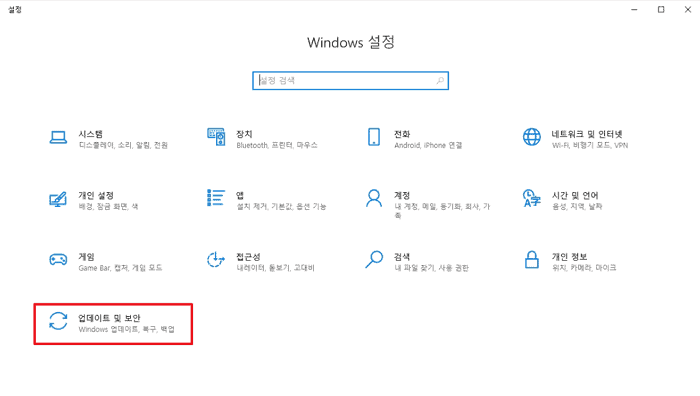Viewport: 700px width, 396px height.
Task: Open the 검색 (Search) magnifier category icon
Action: pyautogui.click(x=374, y=259)
